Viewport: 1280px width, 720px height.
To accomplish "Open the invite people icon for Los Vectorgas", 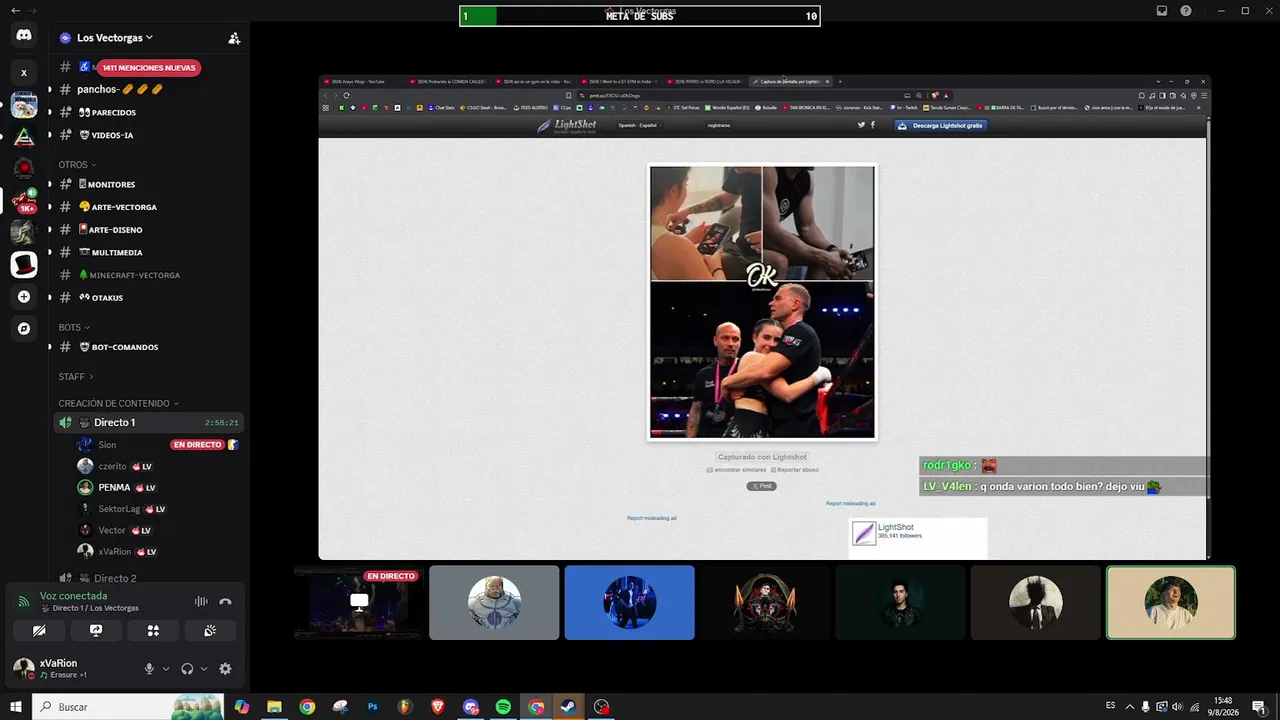I will click(x=234, y=38).
